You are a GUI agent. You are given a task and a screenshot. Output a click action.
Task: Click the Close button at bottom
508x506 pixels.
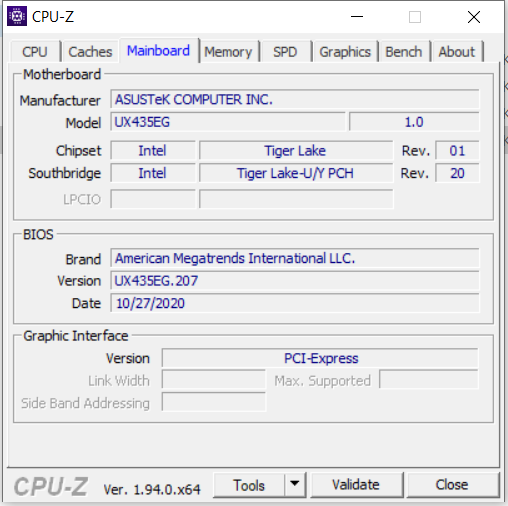coord(452,485)
